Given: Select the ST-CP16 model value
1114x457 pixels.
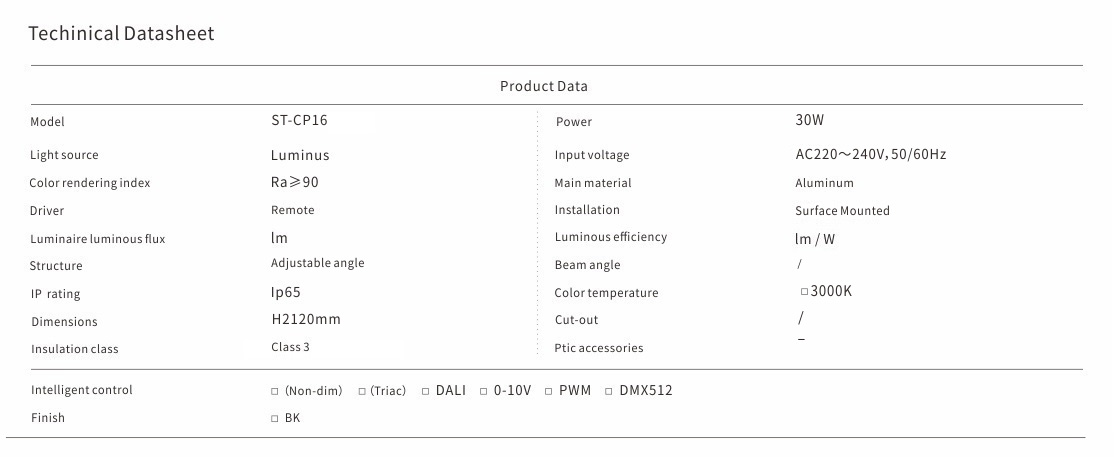Looking at the screenshot, I should [x=299, y=120].
